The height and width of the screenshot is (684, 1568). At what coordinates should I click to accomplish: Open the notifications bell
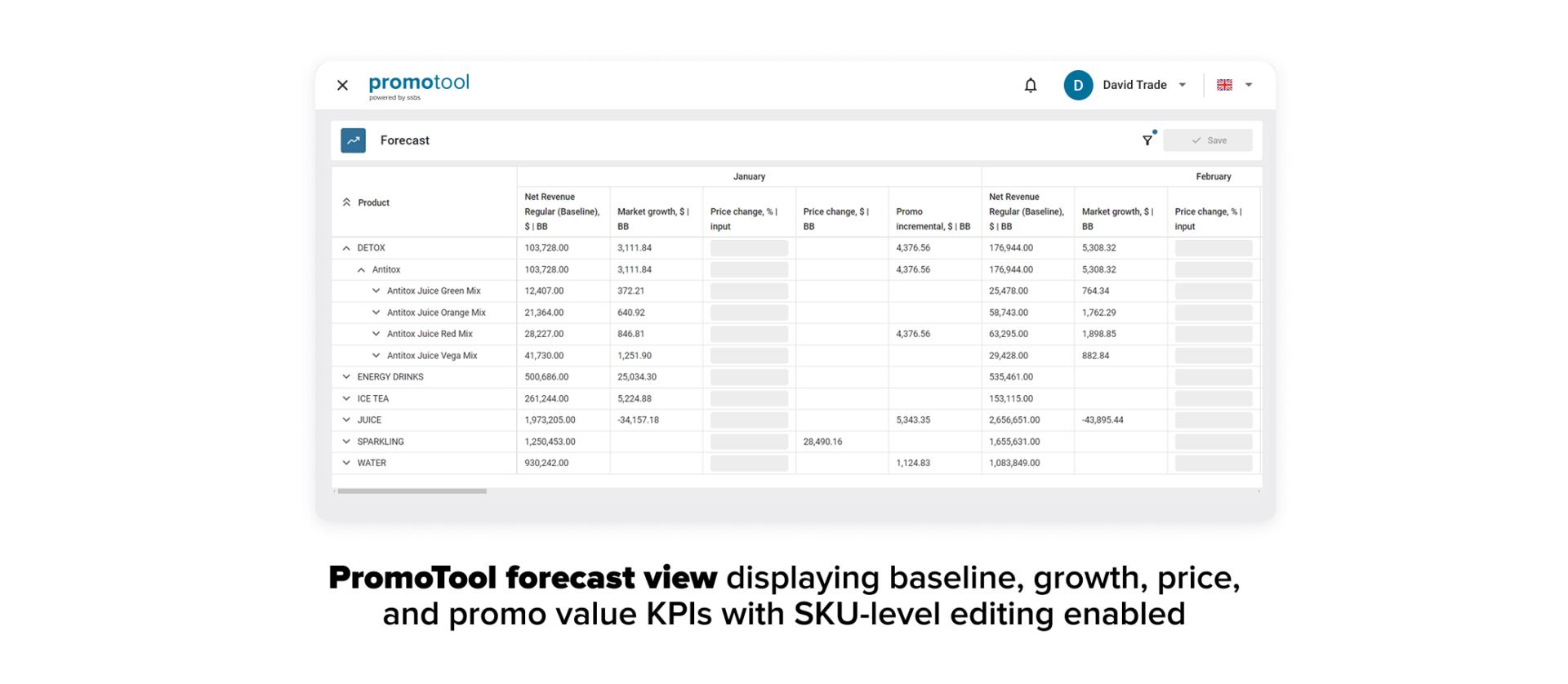coord(1031,85)
